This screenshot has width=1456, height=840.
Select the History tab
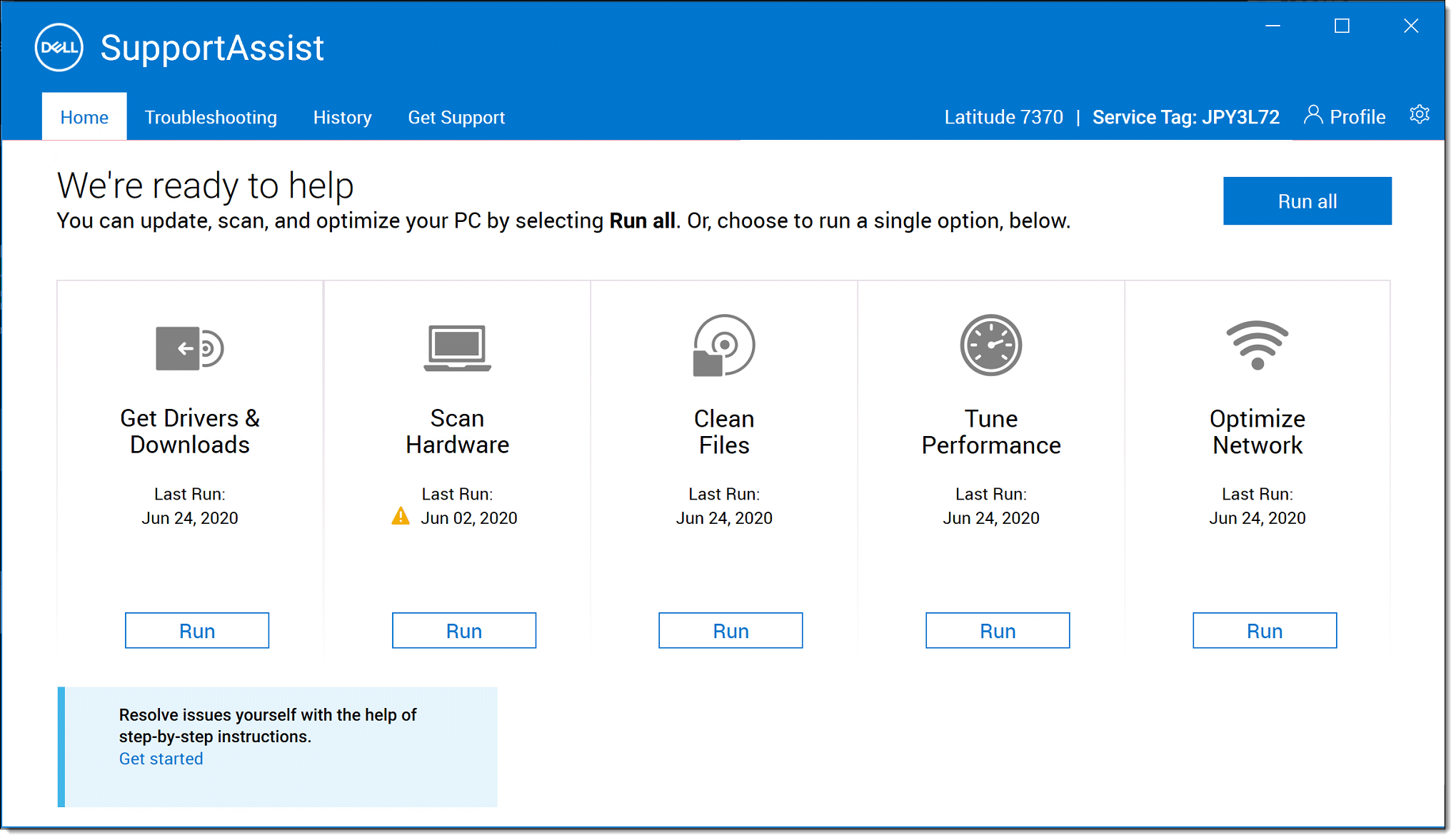pos(341,117)
